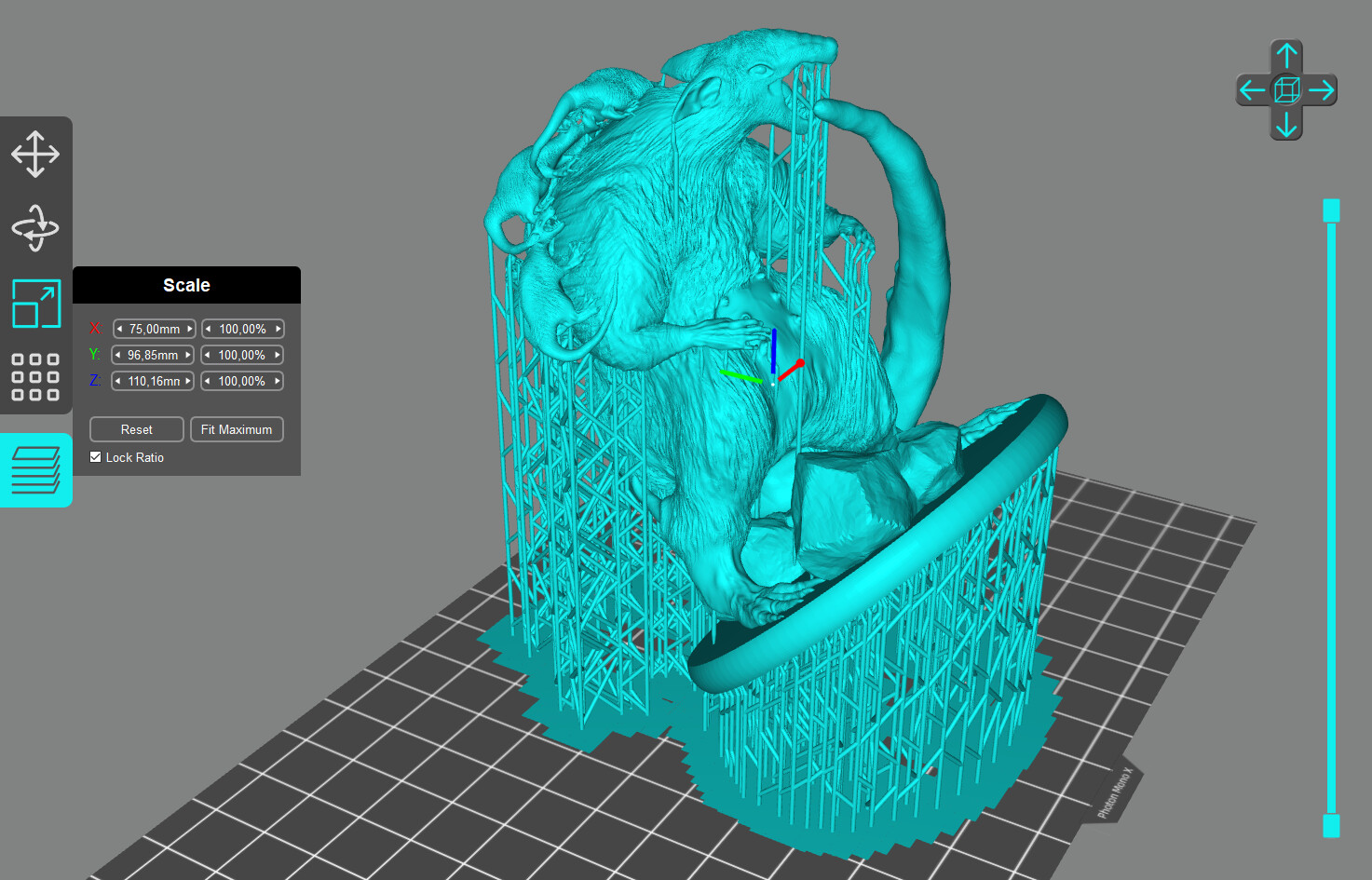Decrease the Y dimension with its stepper arrow
Screen dimensions: 1372x880
pos(117,355)
